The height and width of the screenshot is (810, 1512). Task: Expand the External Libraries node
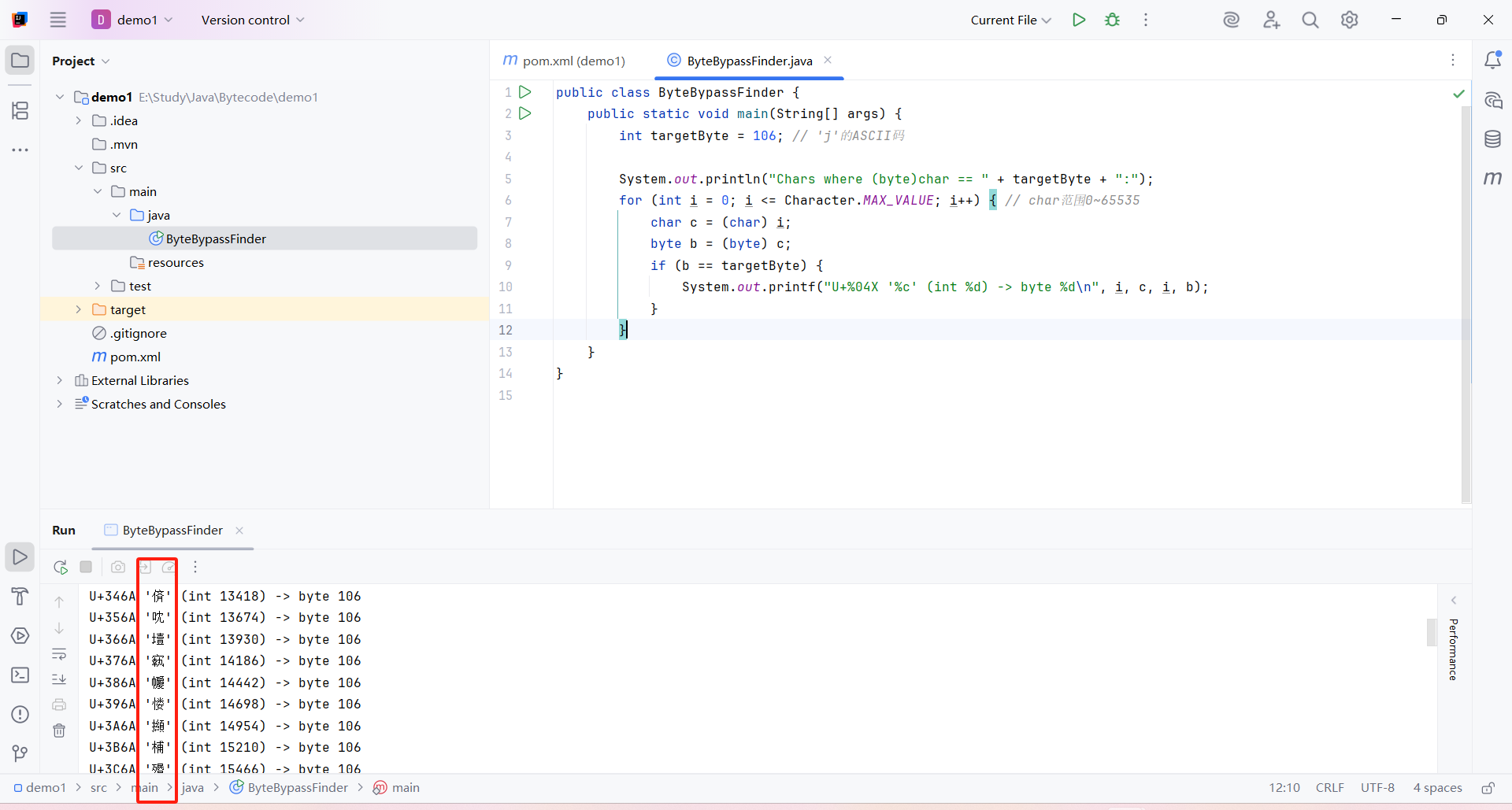59,380
